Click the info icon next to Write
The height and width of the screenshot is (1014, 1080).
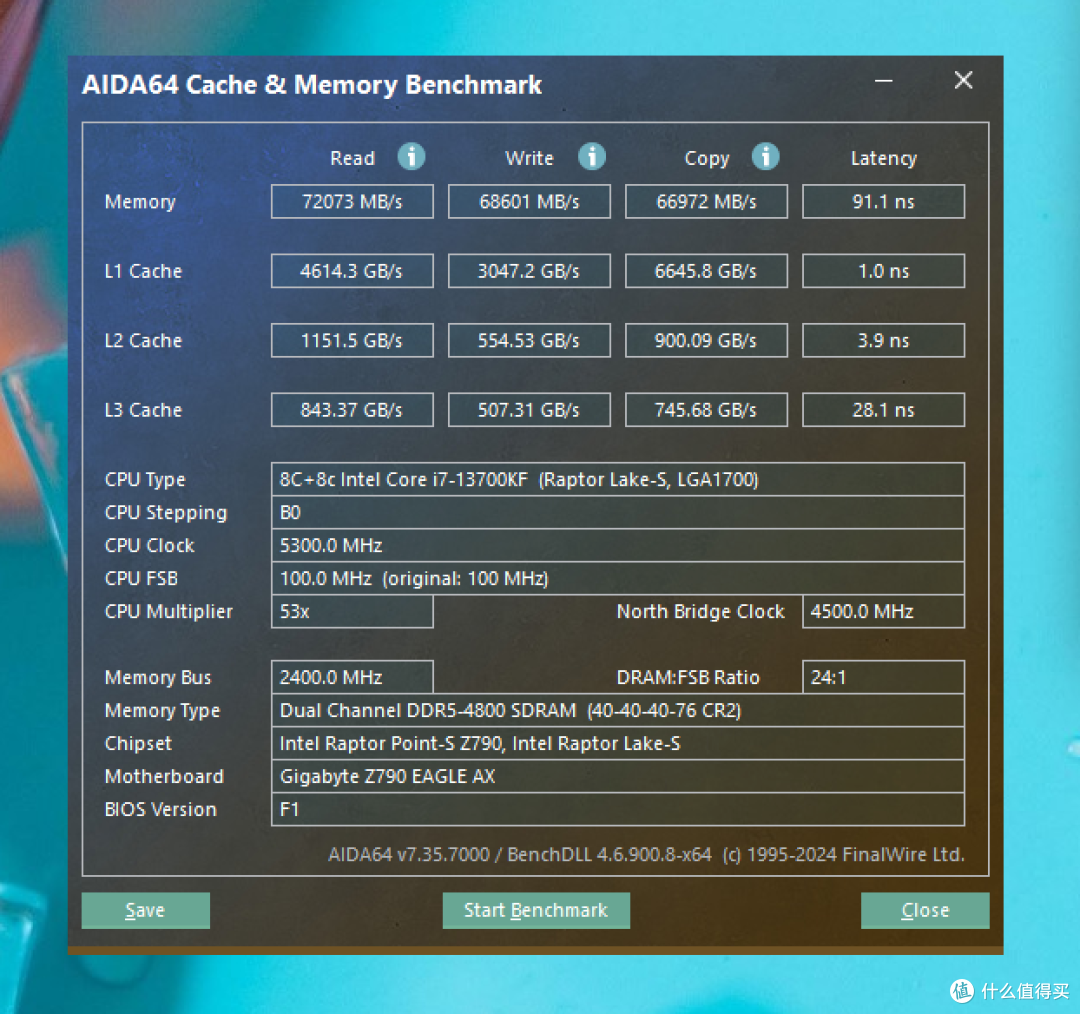(x=592, y=157)
